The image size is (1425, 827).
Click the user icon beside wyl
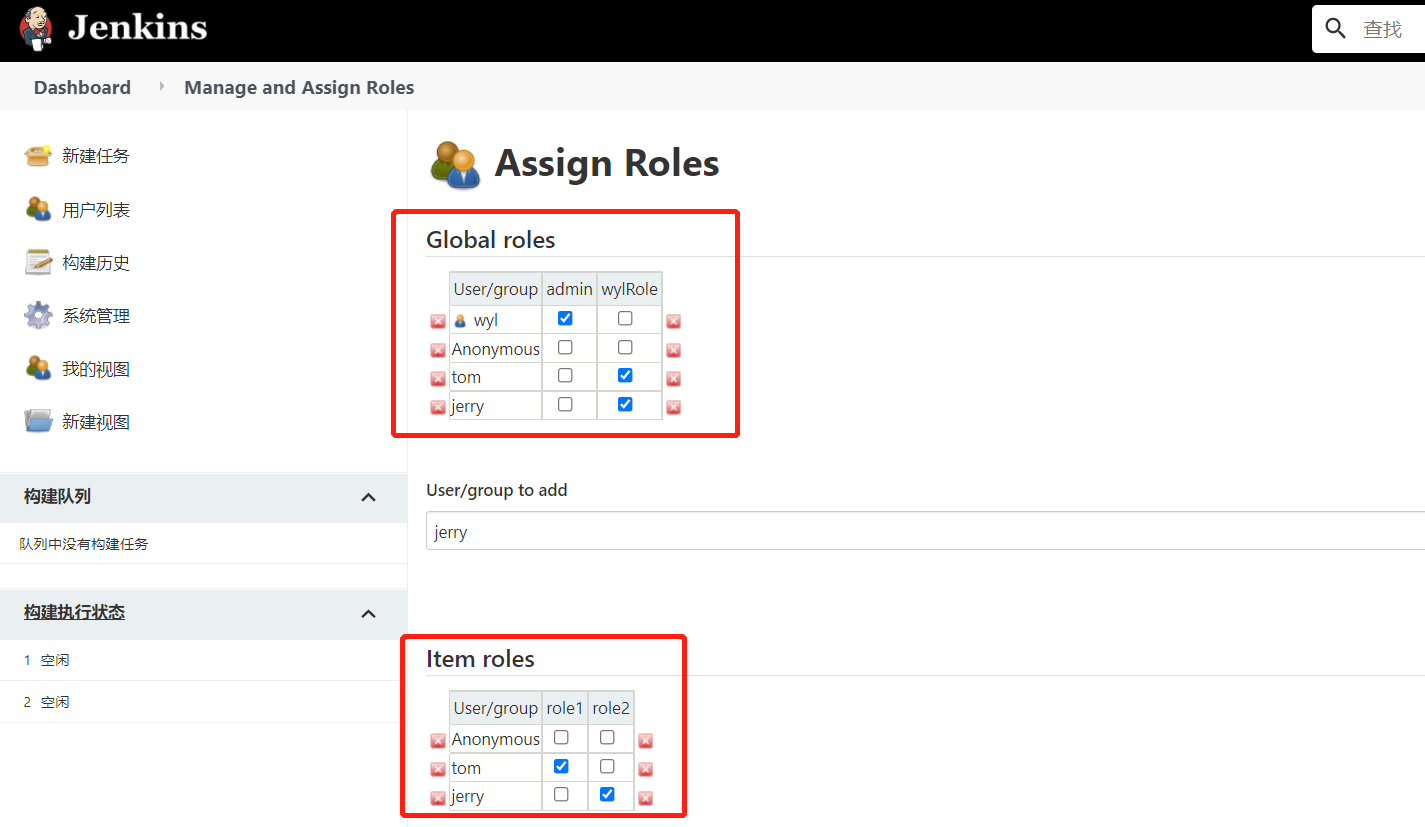click(x=460, y=321)
